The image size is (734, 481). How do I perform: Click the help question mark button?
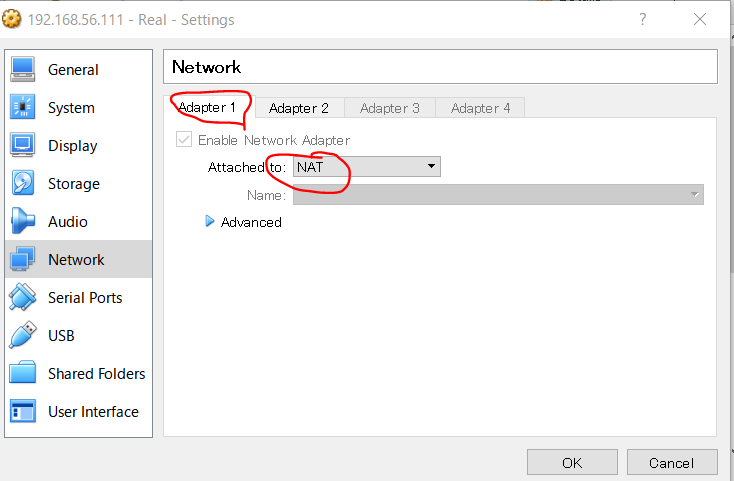[643, 20]
